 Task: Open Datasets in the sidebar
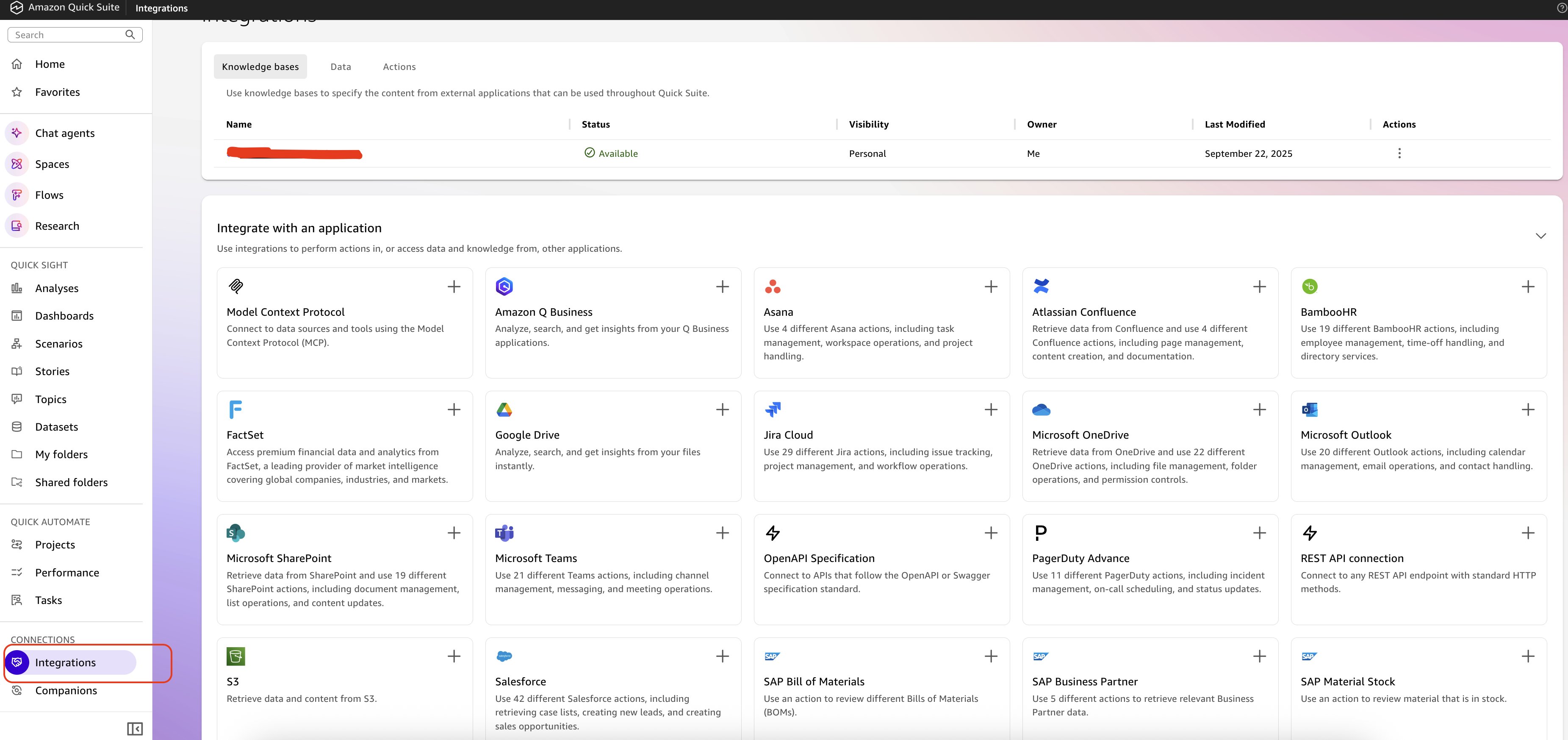coord(57,426)
